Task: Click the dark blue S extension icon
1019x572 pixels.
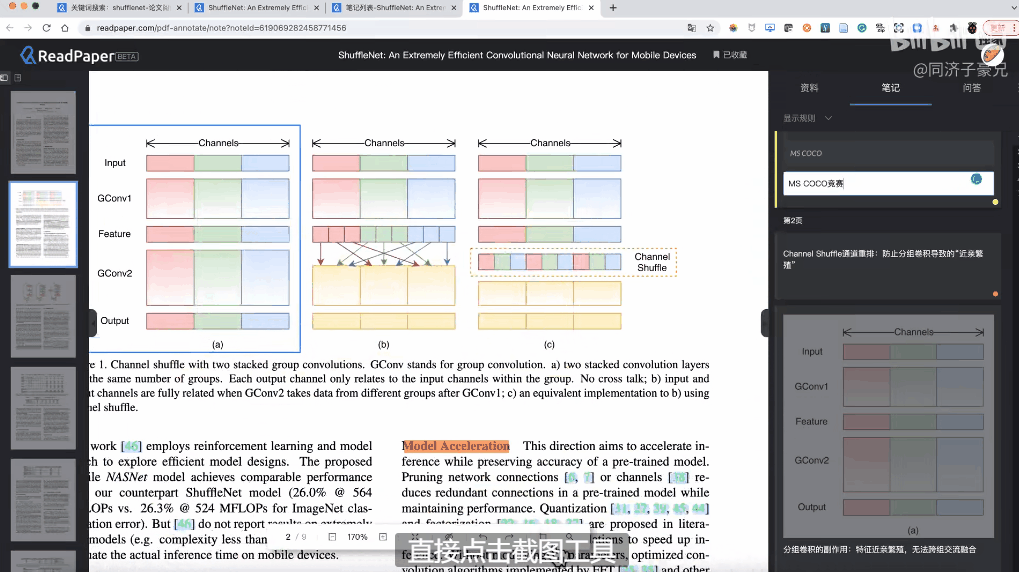Action: [825, 28]
